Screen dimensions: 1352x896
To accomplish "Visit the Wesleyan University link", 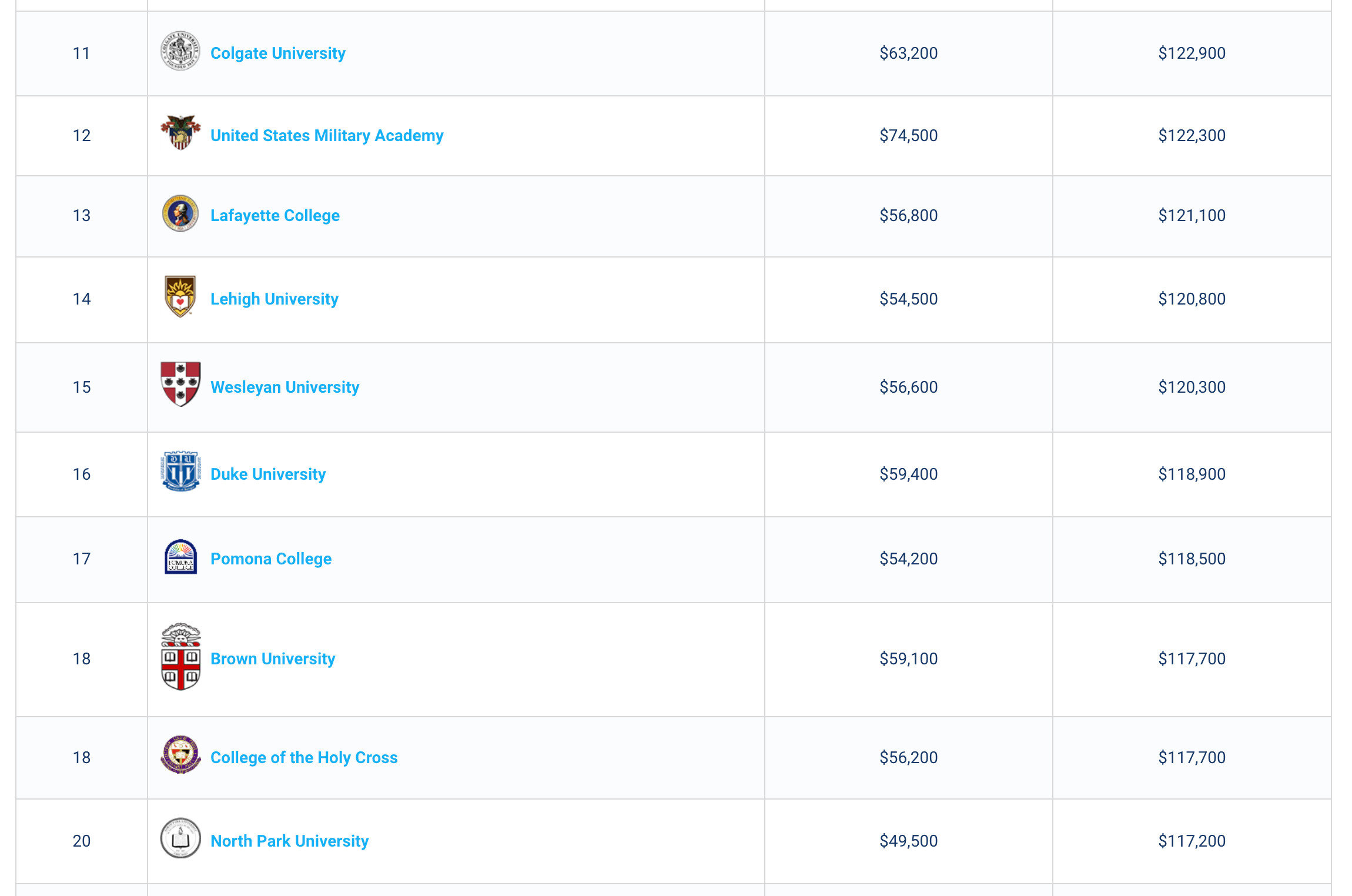I will 285,387.
